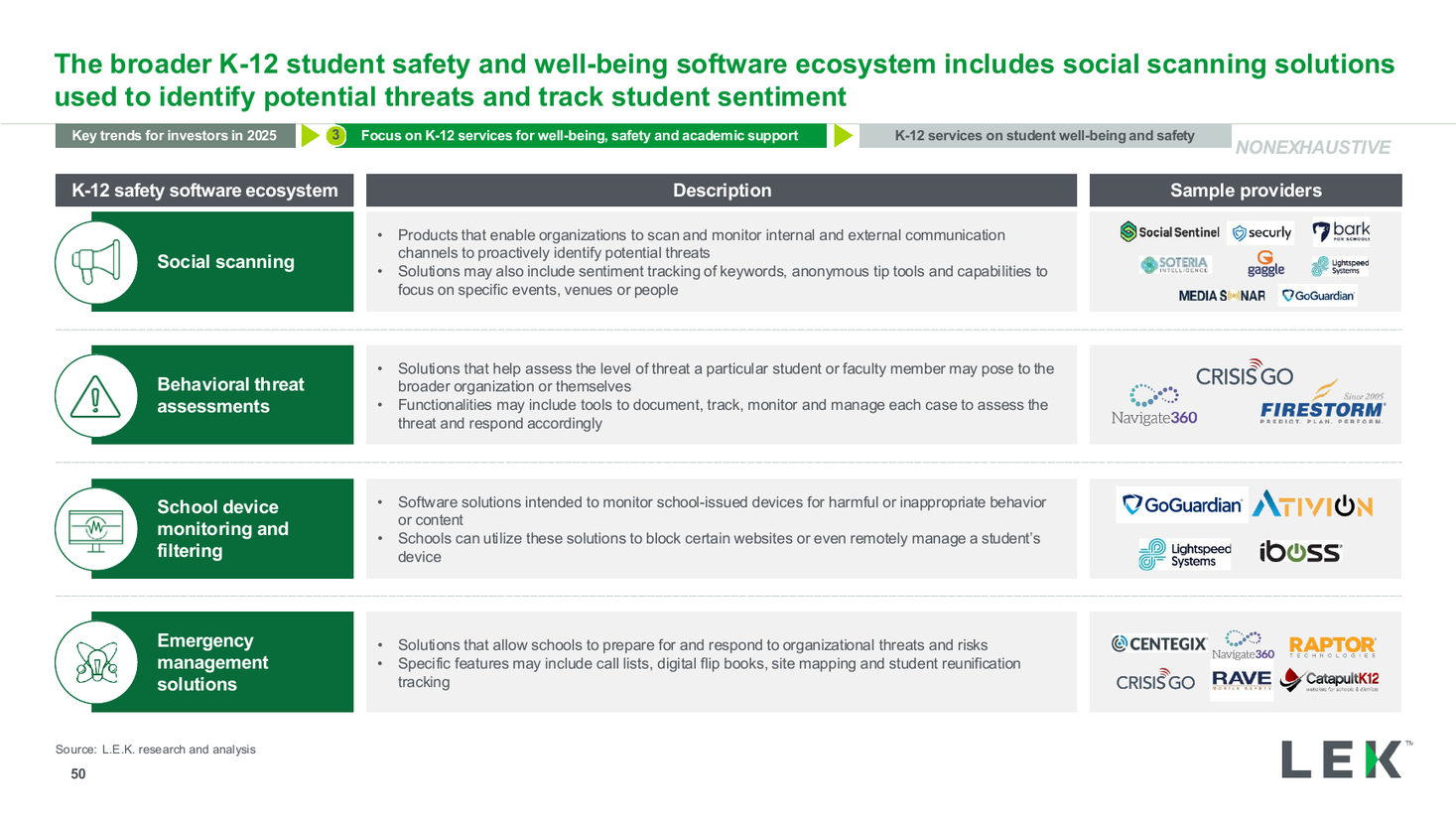Click the 'Description' column header
Image resolution: width=1456 pixels, height=819 pixels.
722,191
